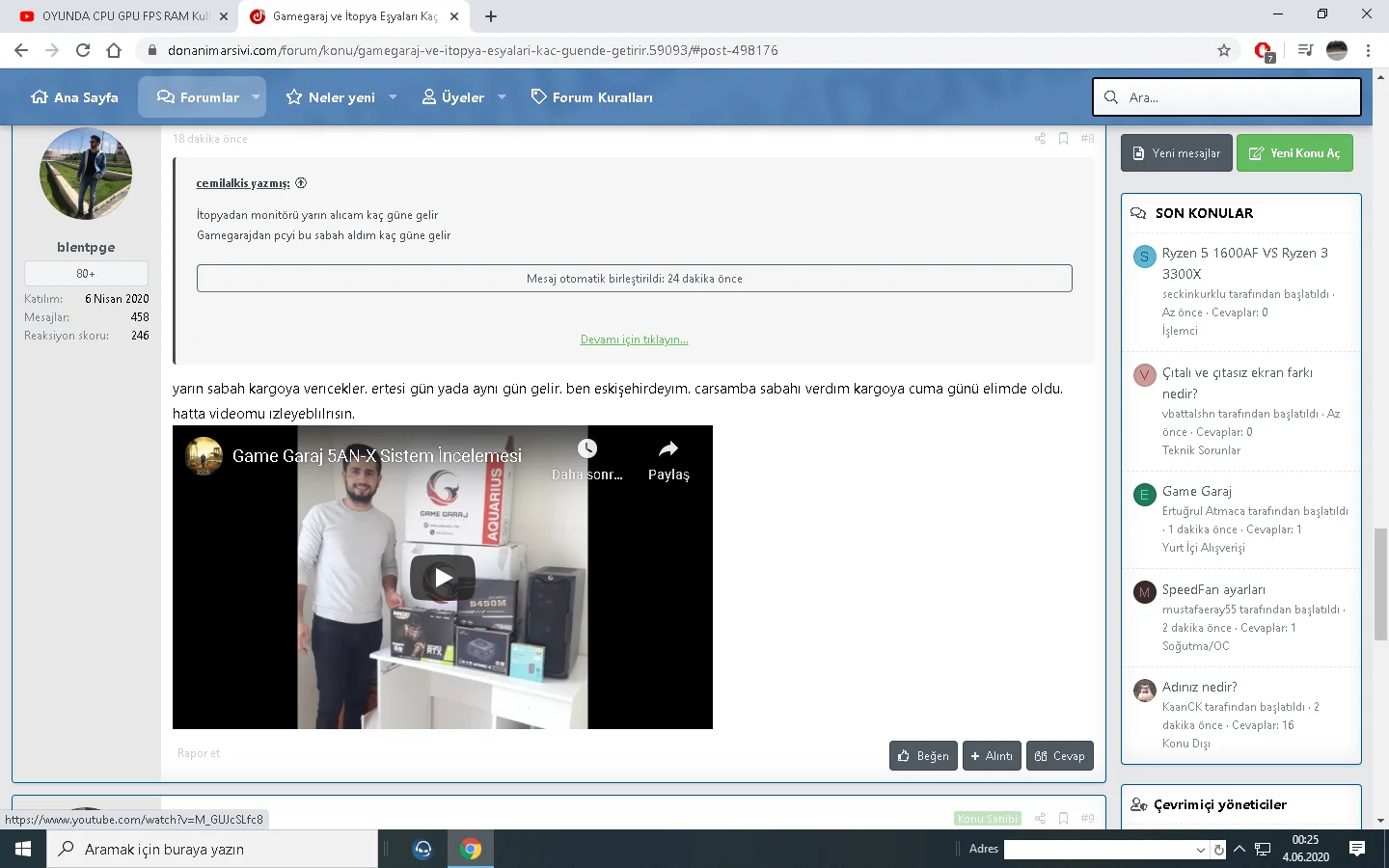Open Chrome's three-dot menu
The height and width of the screenshot is (868, 1389).
1368,50
